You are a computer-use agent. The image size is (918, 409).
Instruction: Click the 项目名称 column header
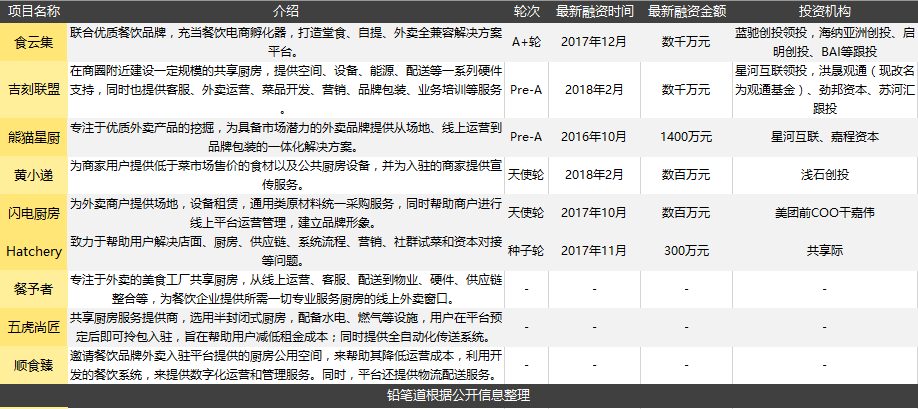(34, 11)
